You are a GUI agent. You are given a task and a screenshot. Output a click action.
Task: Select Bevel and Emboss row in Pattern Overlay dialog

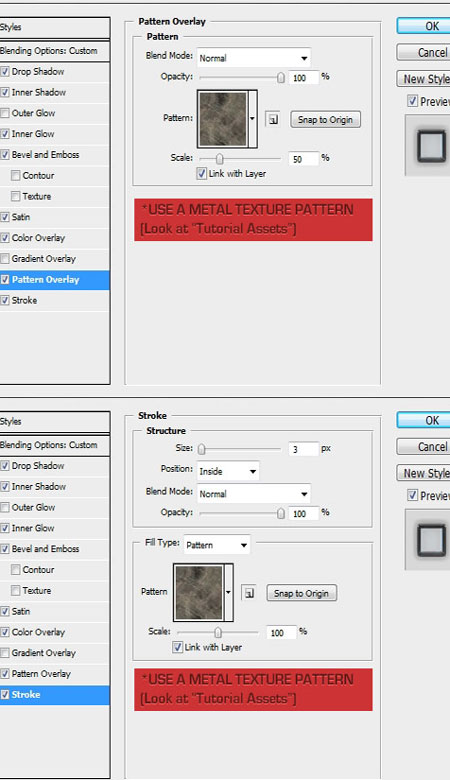54,155
